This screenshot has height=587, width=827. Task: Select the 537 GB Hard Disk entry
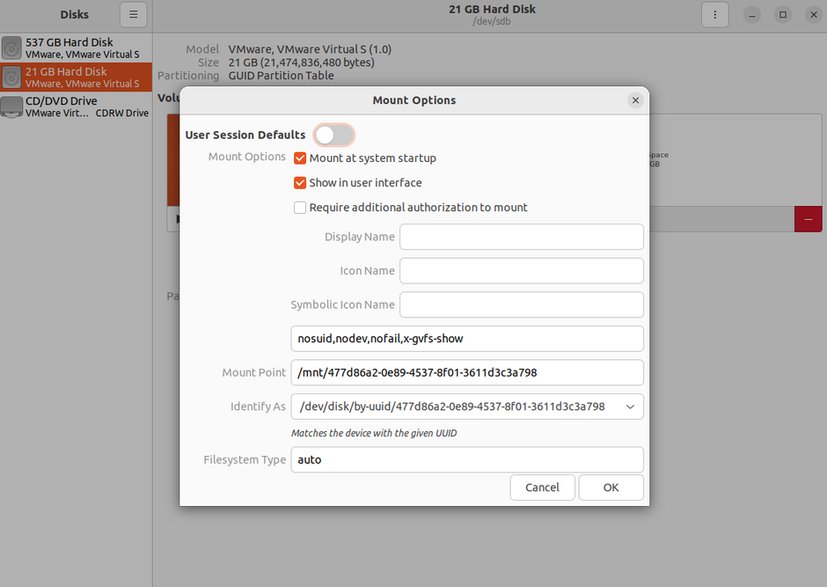[x=76, y=48]
